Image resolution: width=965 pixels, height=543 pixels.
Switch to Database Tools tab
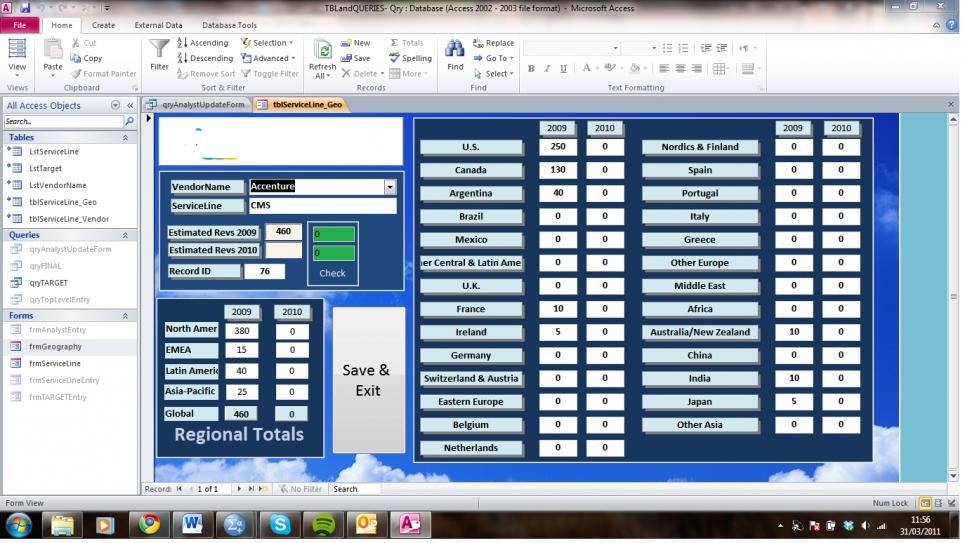(x=229, y=25)
